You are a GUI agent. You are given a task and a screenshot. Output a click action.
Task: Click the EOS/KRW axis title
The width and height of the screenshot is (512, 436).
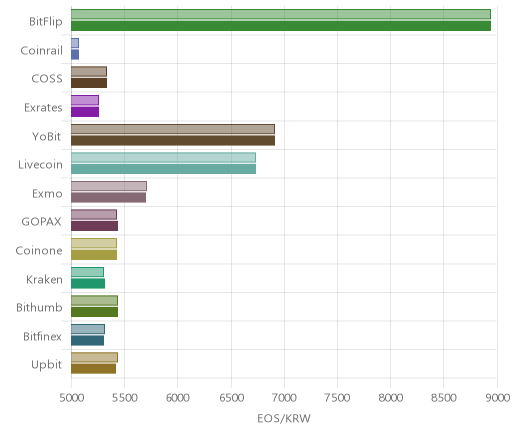click(x=284, y=418)
